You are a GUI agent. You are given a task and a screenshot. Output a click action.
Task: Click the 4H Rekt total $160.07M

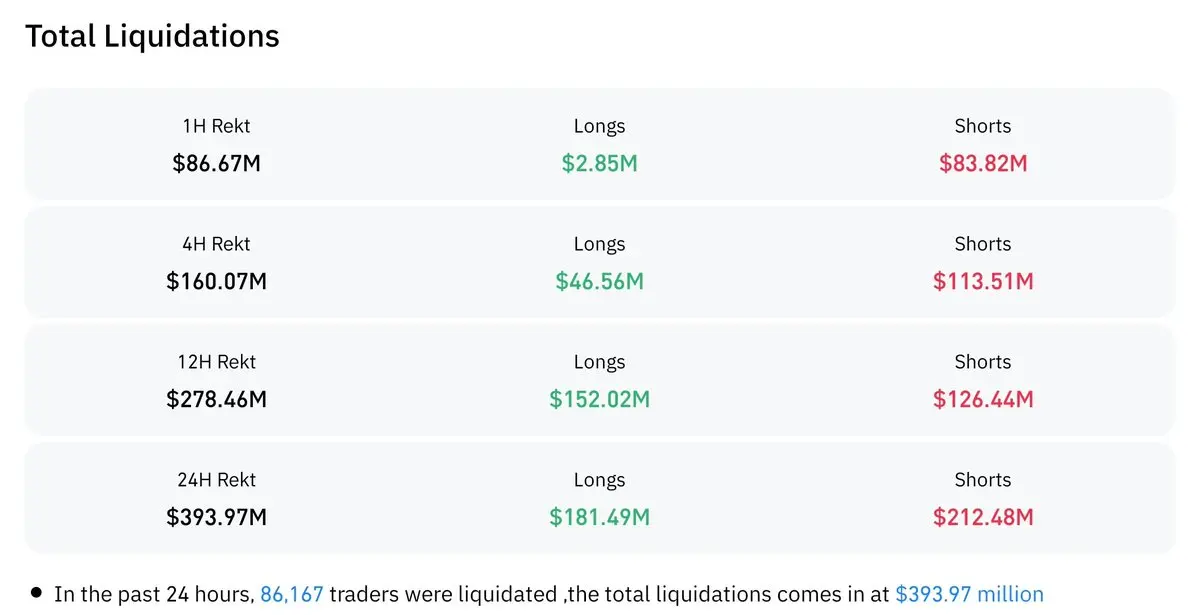[217, 281]
